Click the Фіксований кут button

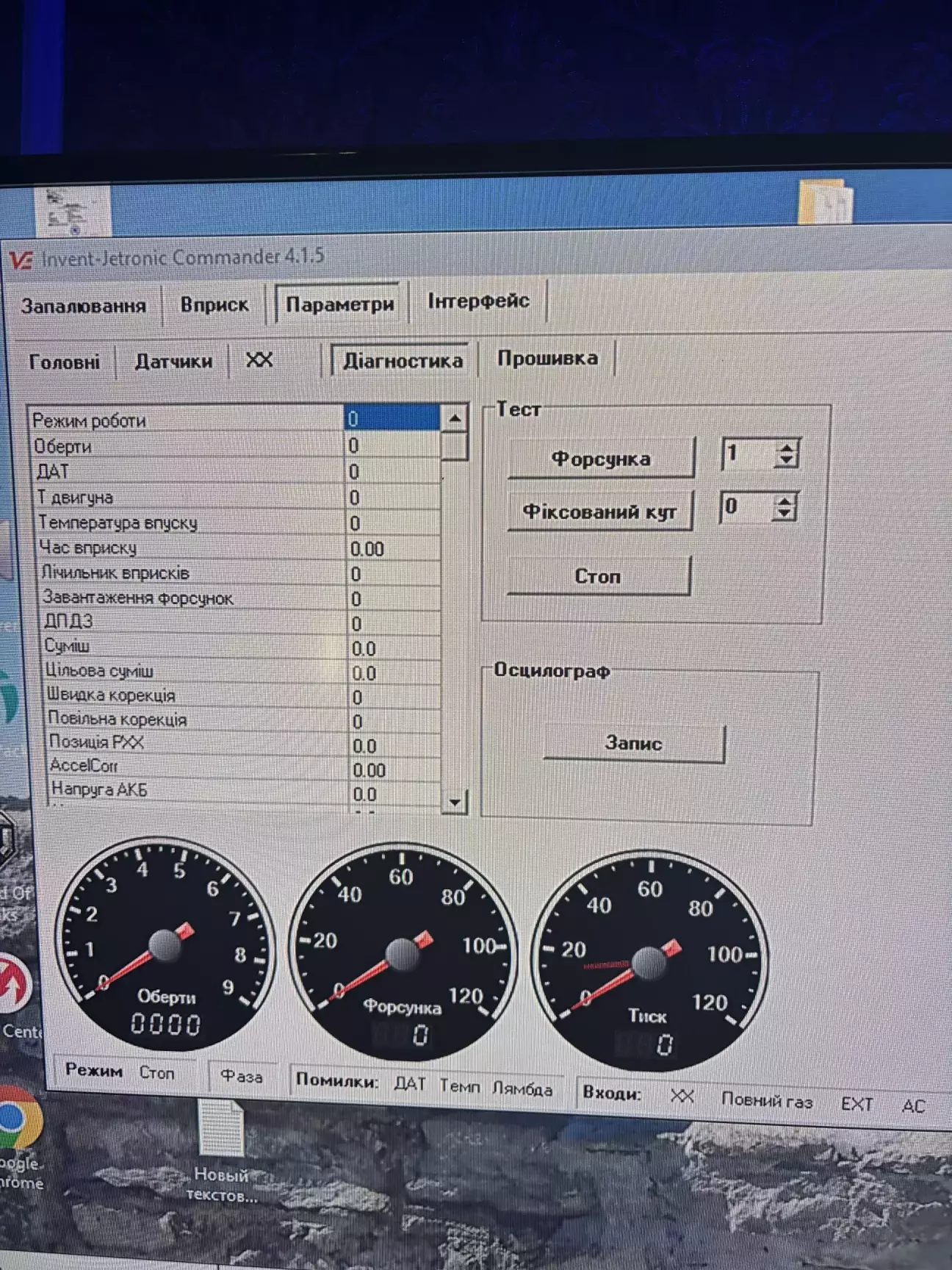tap(599, 512)
